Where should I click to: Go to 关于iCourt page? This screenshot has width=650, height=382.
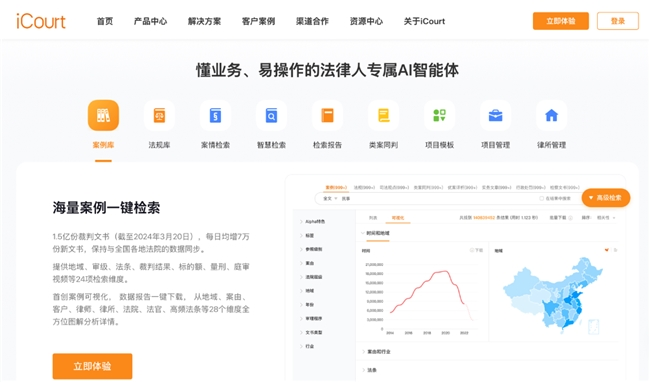click(424, 21)
